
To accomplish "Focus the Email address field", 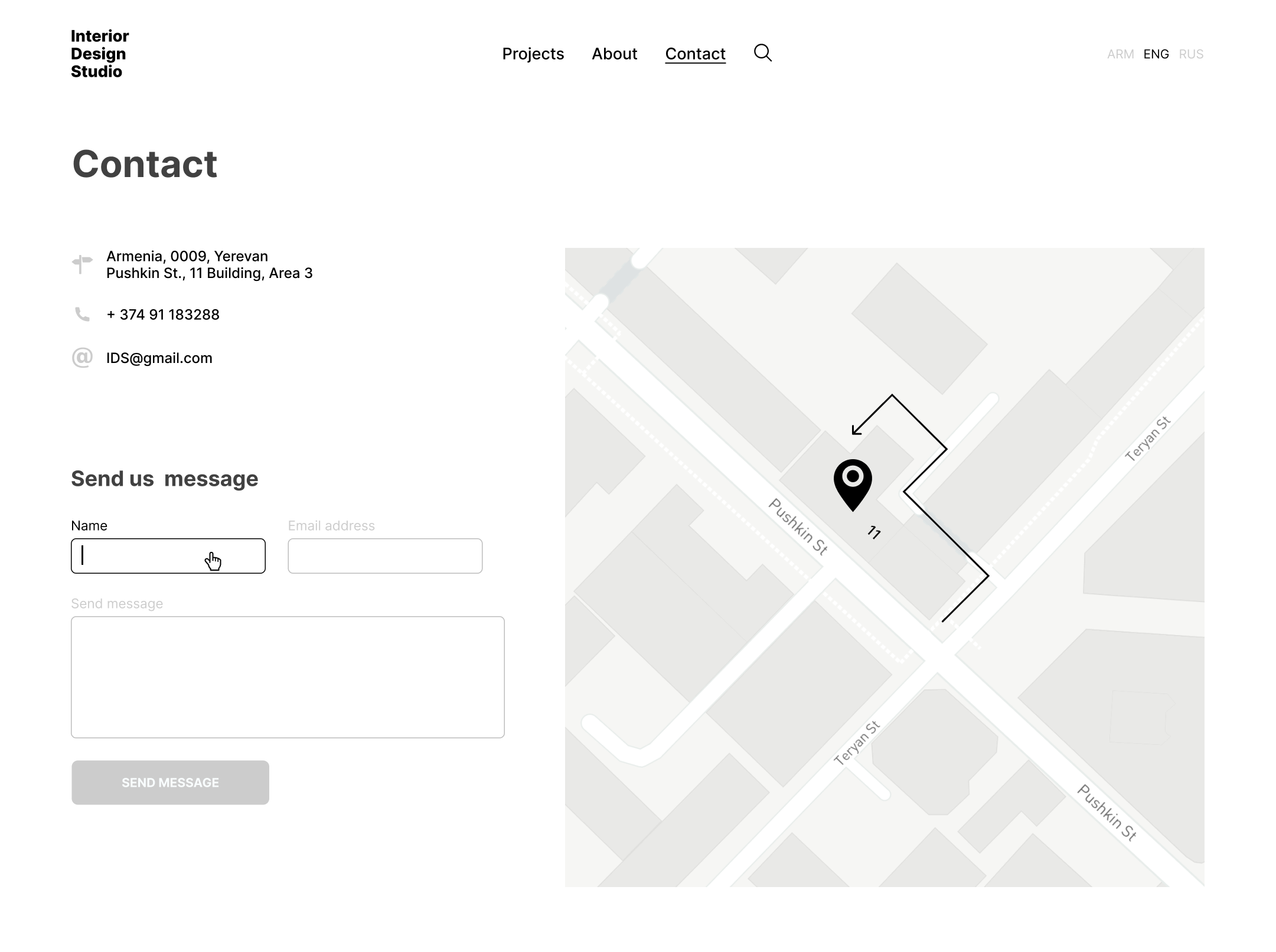I will [385, 556].
